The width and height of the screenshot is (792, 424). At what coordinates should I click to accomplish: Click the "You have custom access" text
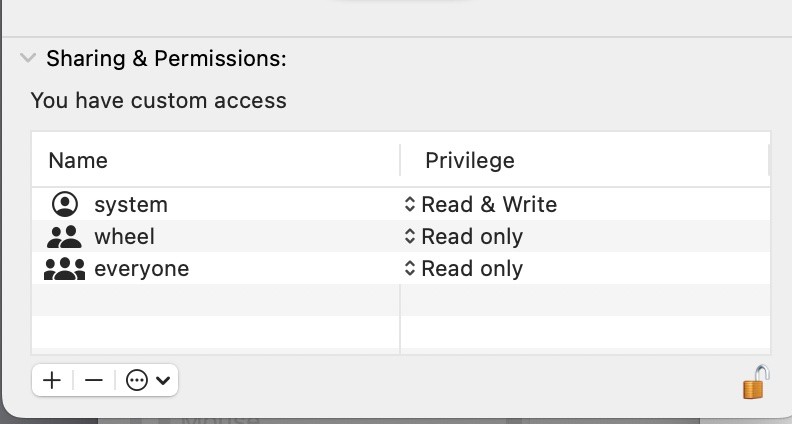(x=158, y=100)
